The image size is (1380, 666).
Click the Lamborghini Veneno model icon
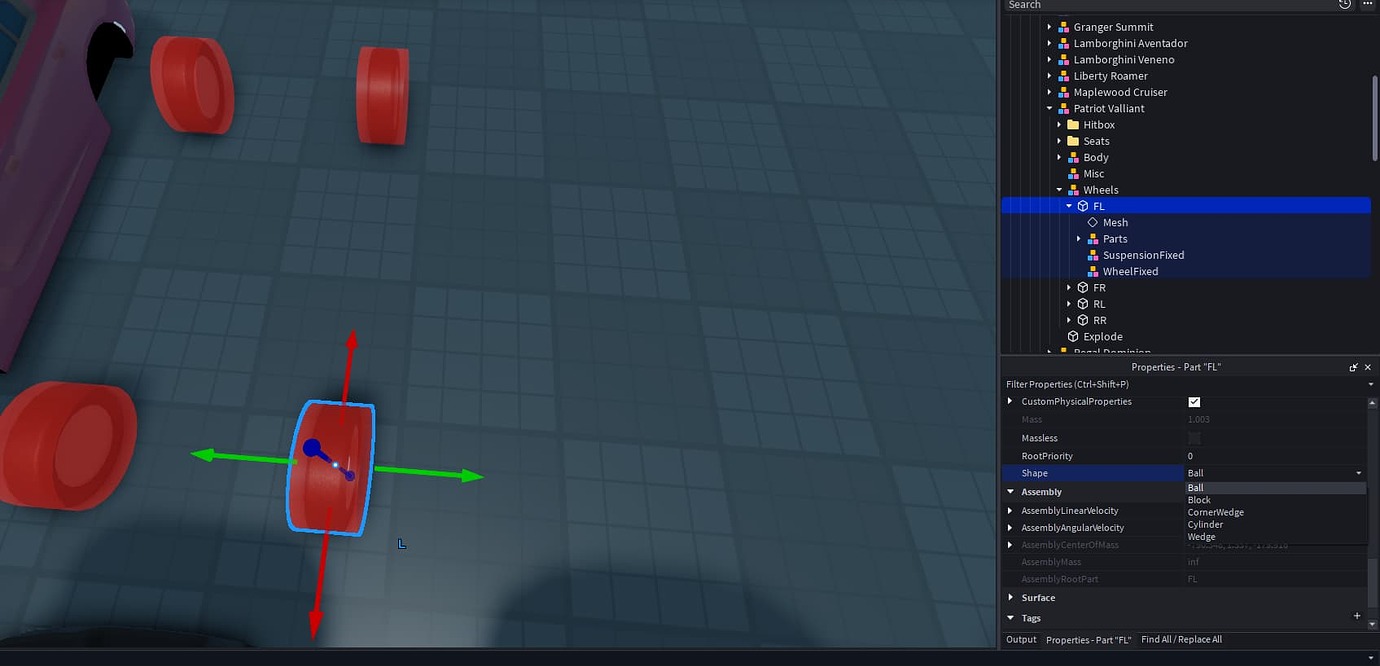click(x=1064, y=59)
